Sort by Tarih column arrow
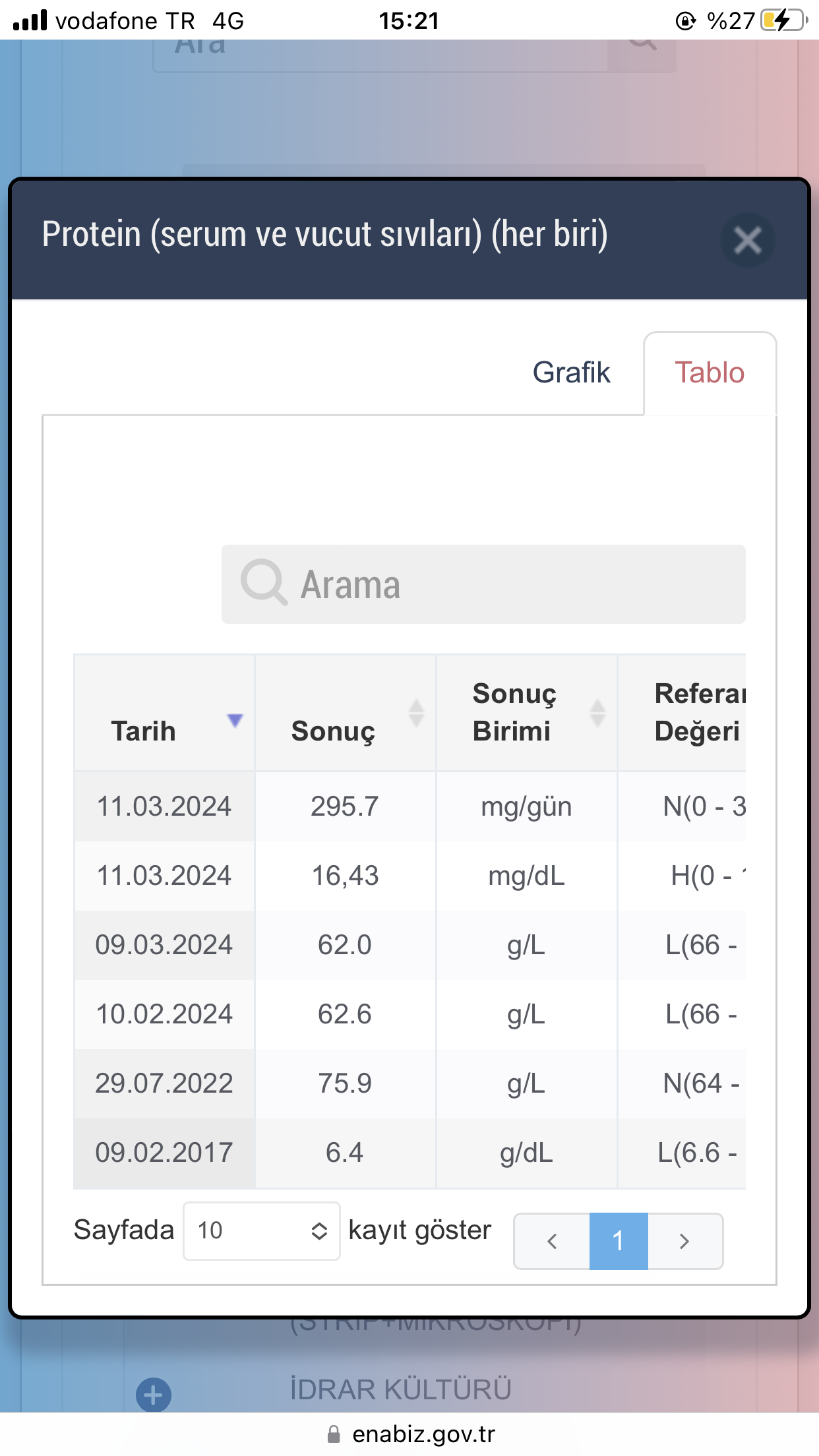 pos(235,719)
